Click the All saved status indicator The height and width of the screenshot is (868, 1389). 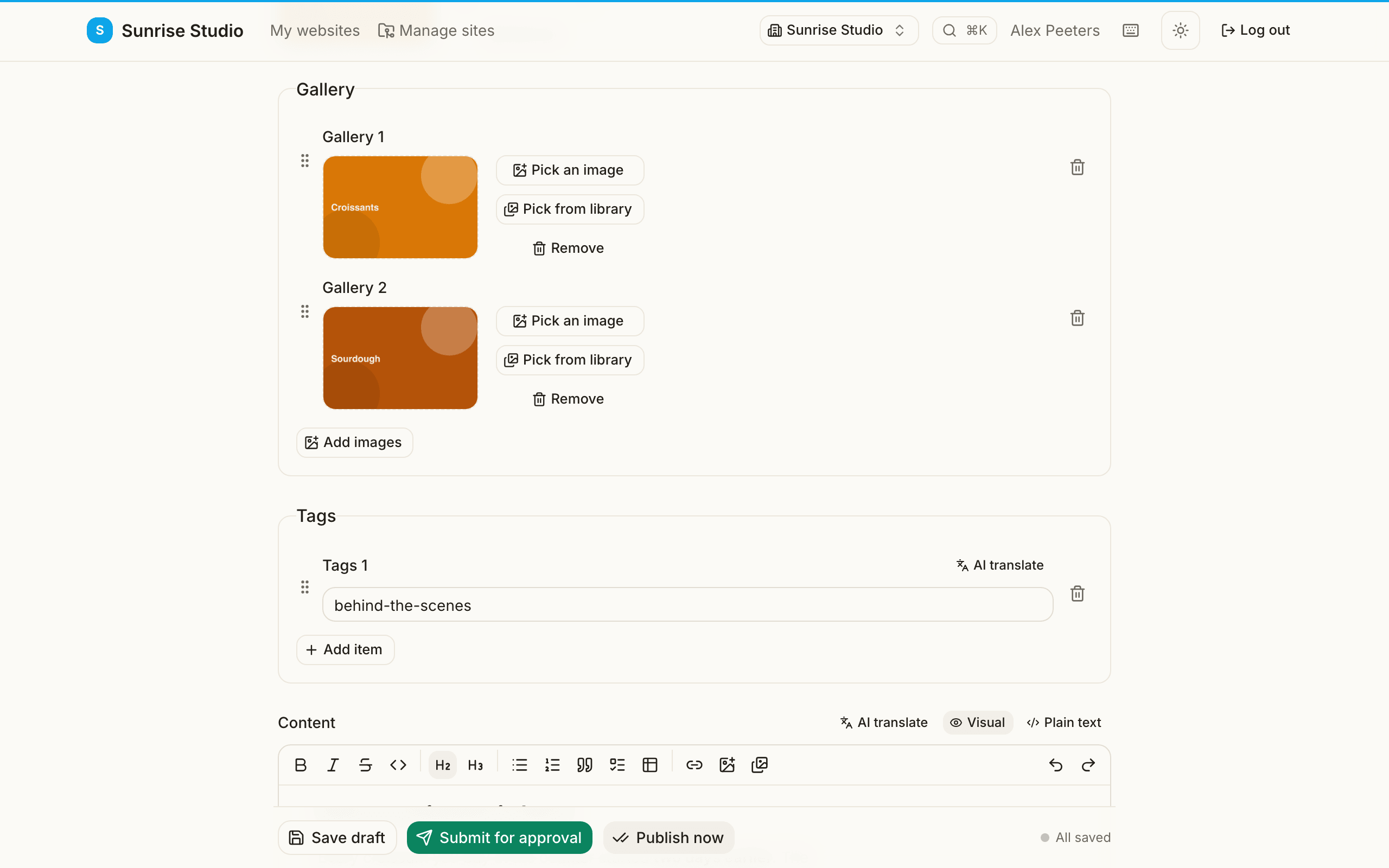tap(1075, 838)
